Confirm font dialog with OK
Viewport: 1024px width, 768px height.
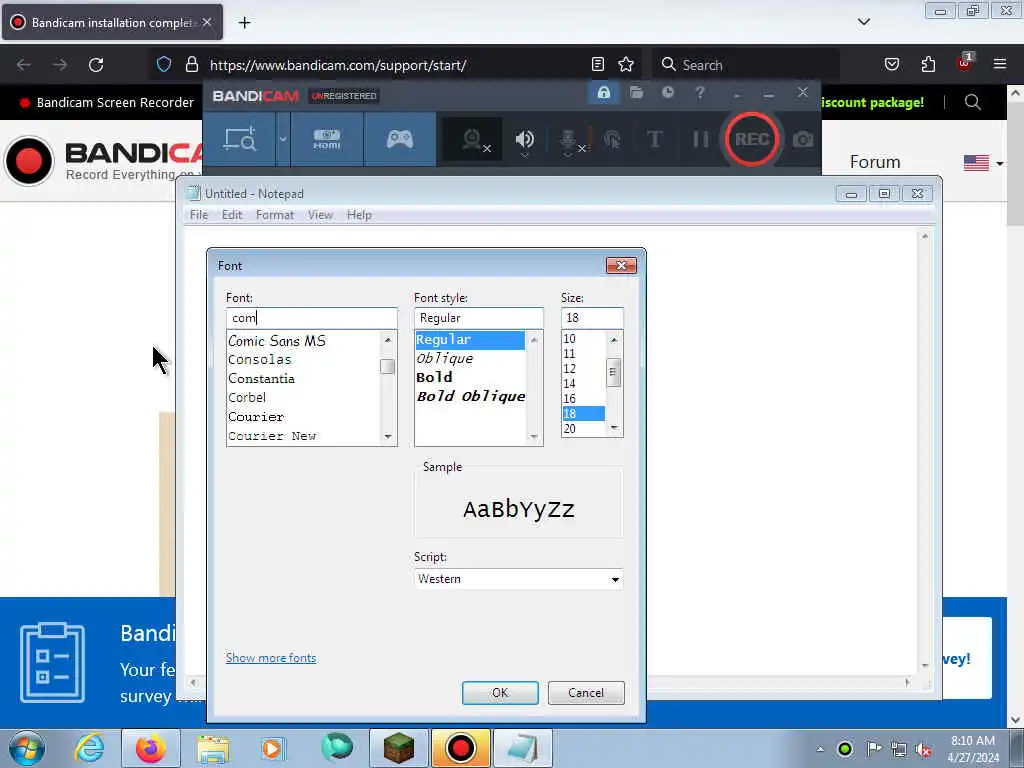coord(500,693)
